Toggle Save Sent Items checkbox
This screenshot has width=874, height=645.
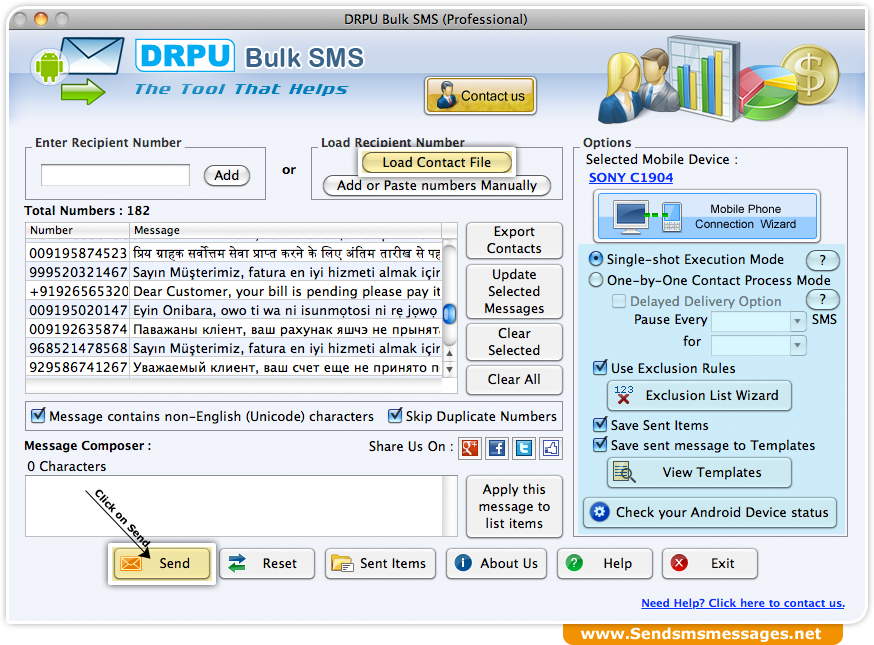(600, 424)
